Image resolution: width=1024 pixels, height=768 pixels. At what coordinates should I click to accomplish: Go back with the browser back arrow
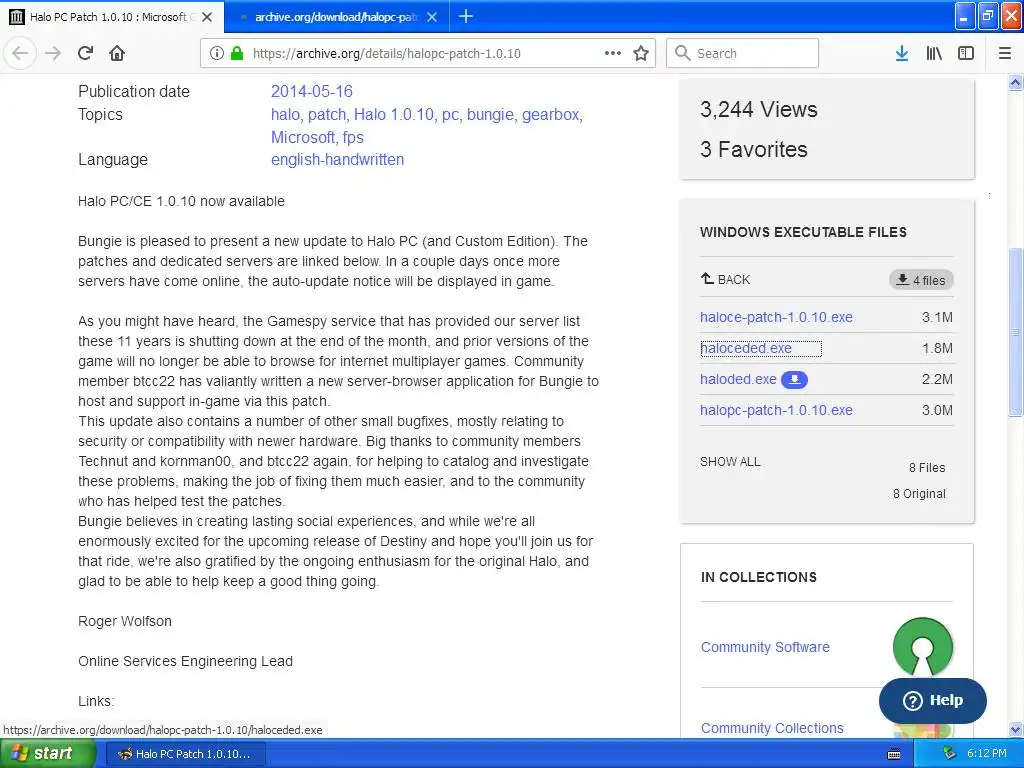(x=20, y=53)
